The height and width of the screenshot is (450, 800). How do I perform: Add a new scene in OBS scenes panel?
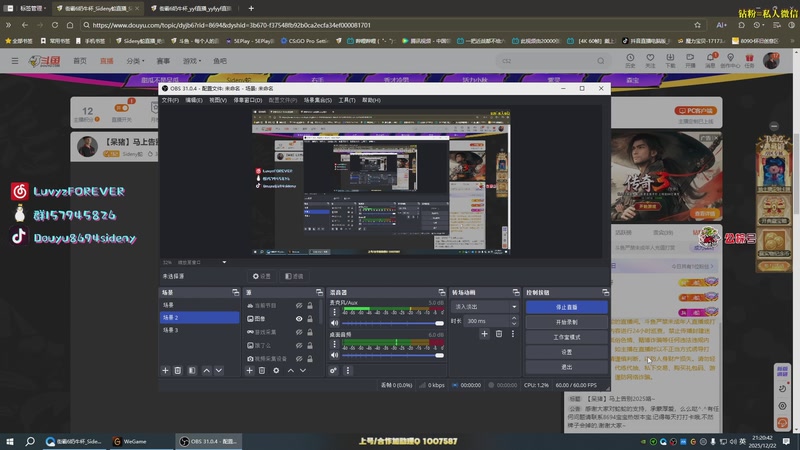click(x=165, y=370)
